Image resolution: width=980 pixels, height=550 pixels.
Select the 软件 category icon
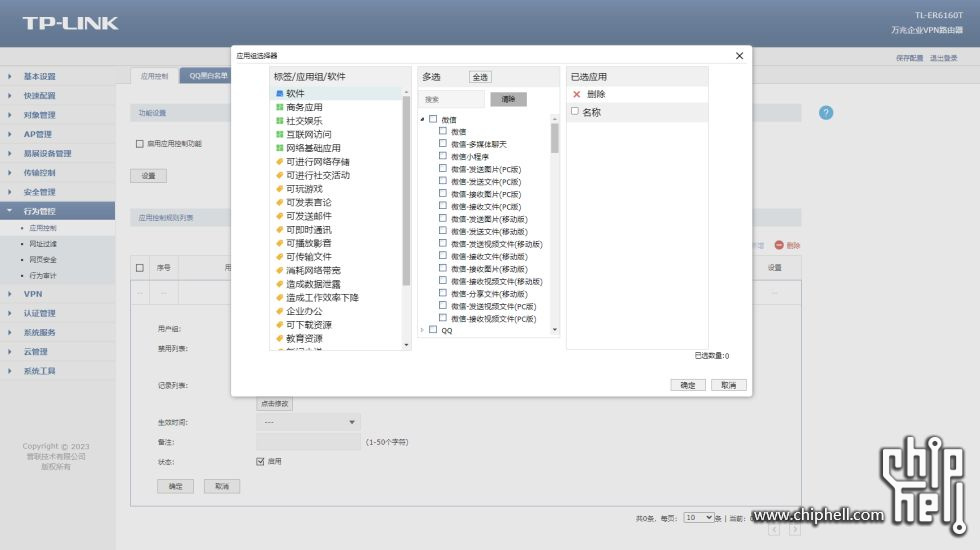[279, 94]
